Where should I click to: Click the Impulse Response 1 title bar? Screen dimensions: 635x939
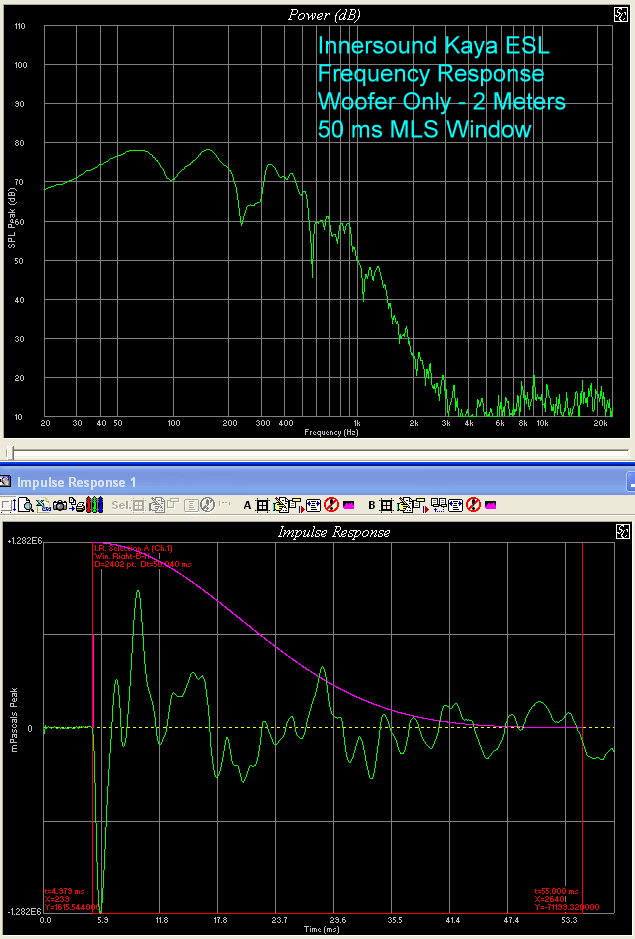[x=318, y=481]
